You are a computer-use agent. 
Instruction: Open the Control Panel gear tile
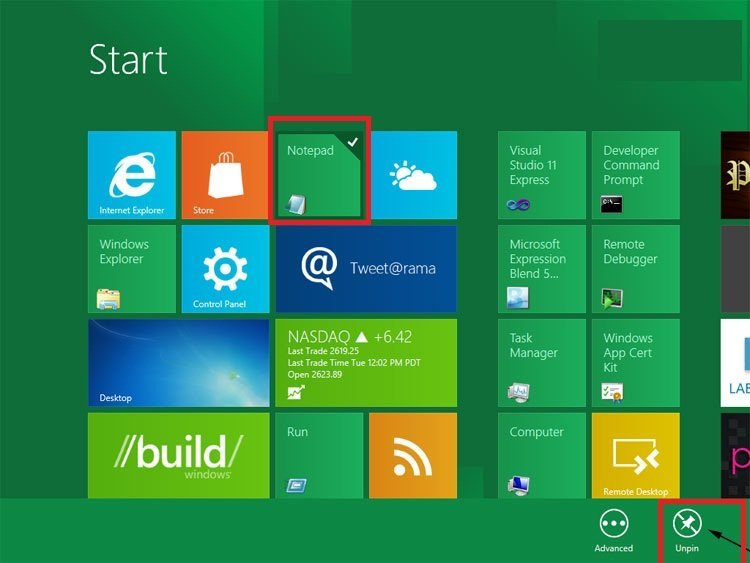(225, 269)
